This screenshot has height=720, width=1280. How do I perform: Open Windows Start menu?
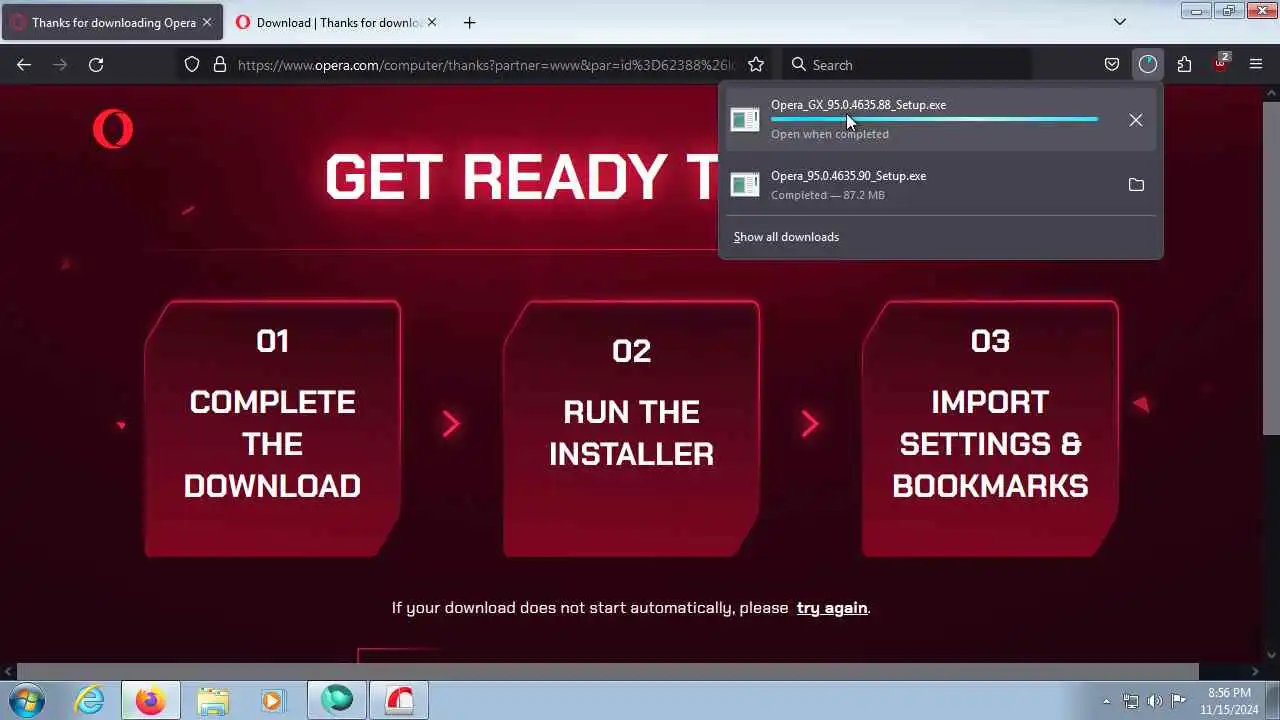(x=26, y=700)
